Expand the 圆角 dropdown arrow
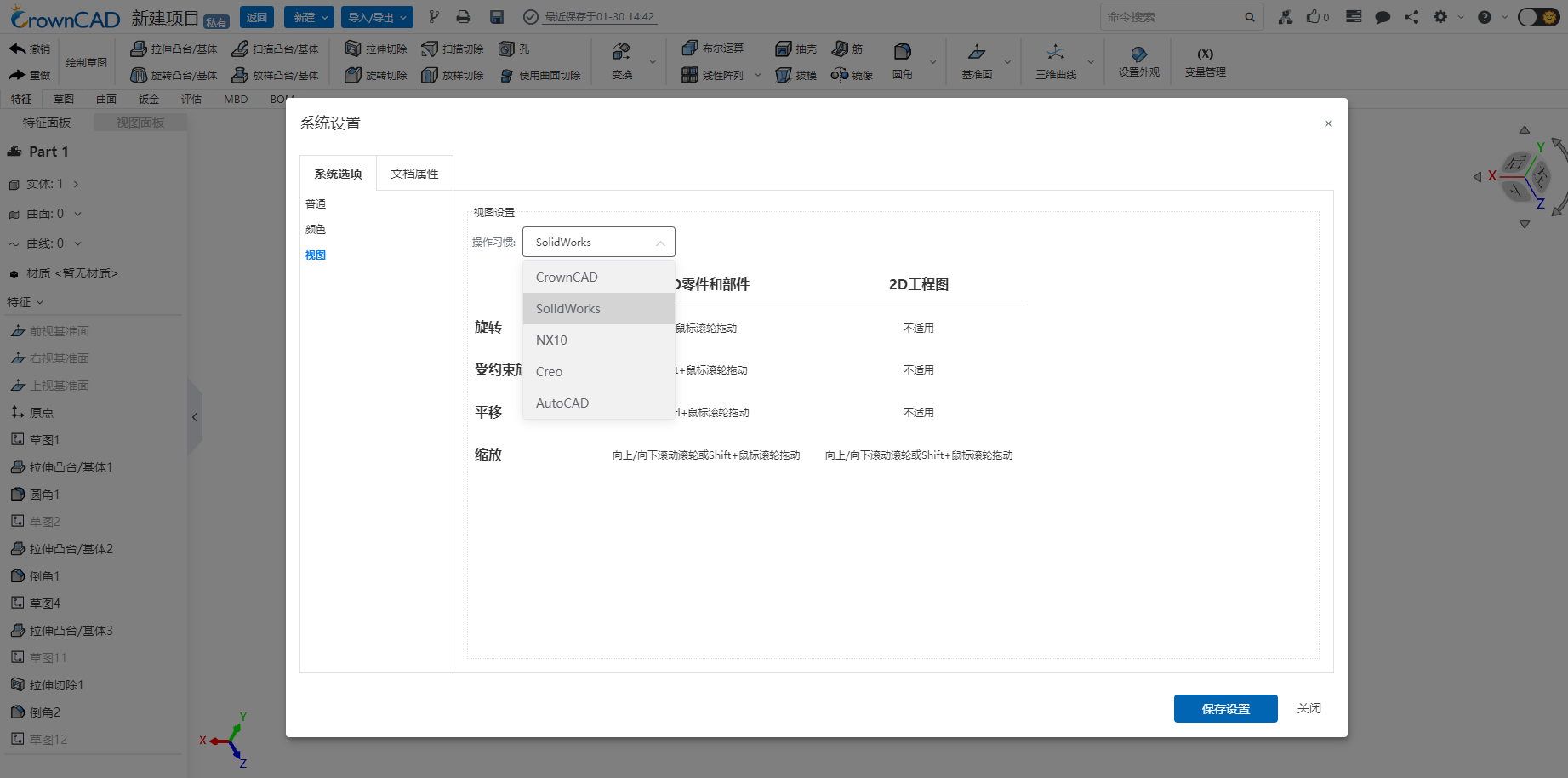 pos(932,61)
